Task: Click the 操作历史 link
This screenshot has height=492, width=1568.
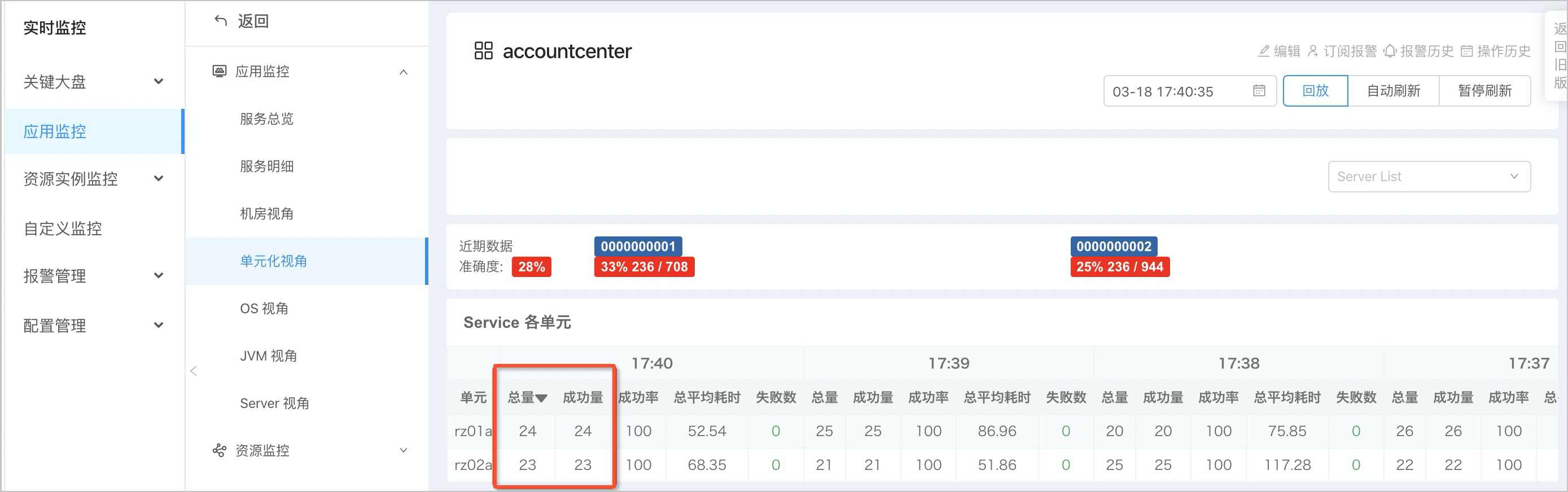Action: [x=1504, y=51]
